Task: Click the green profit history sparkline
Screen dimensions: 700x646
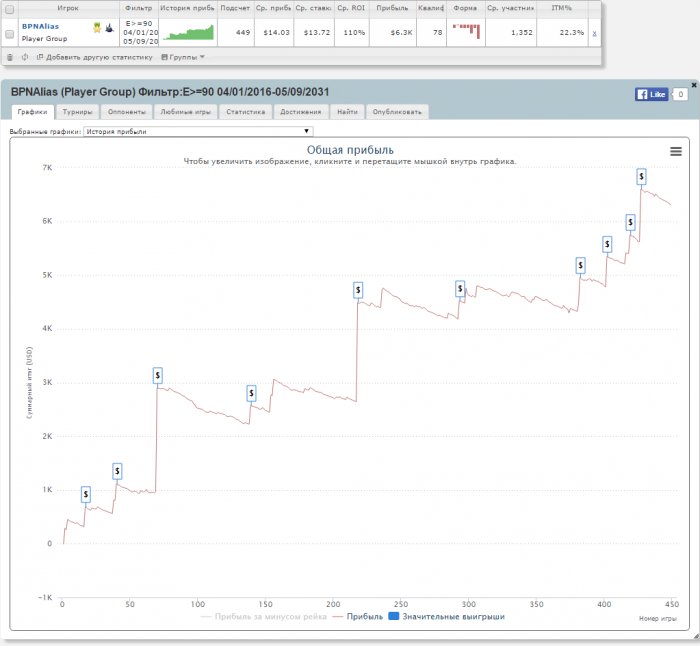Action: click(188, 33)
